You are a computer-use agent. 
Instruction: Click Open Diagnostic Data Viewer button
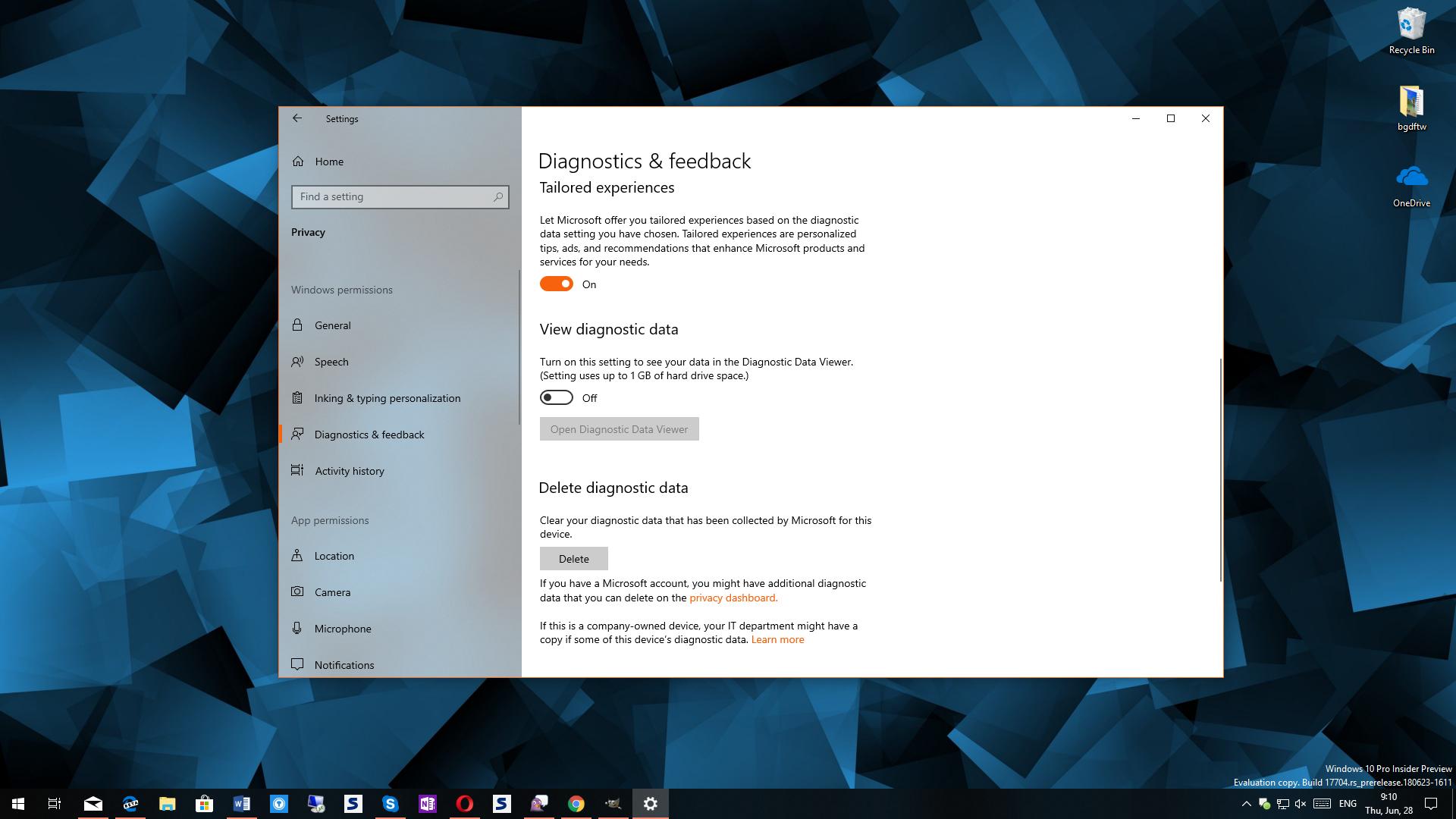[619, 429]
